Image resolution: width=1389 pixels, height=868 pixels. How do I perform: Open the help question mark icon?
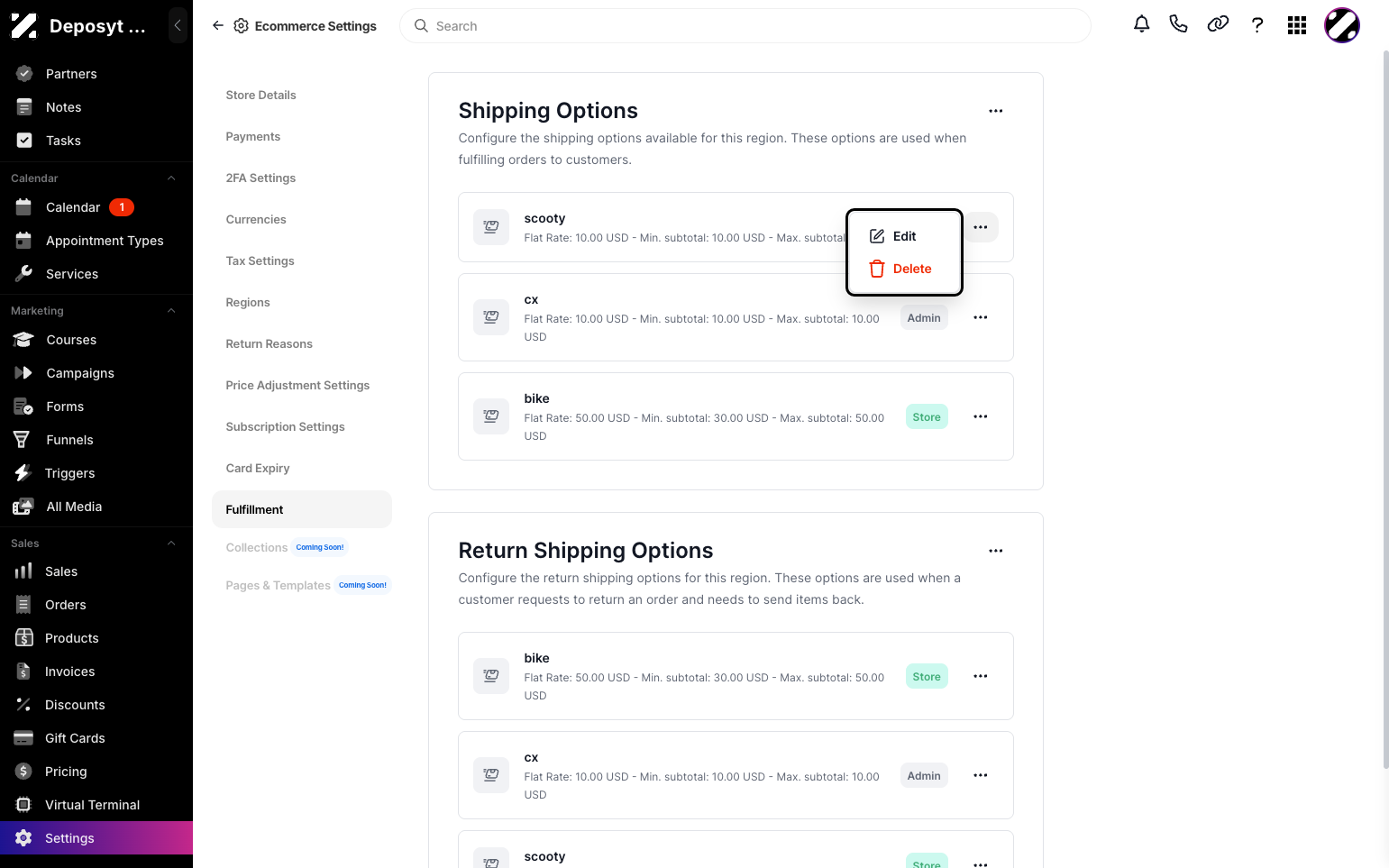1257,25
